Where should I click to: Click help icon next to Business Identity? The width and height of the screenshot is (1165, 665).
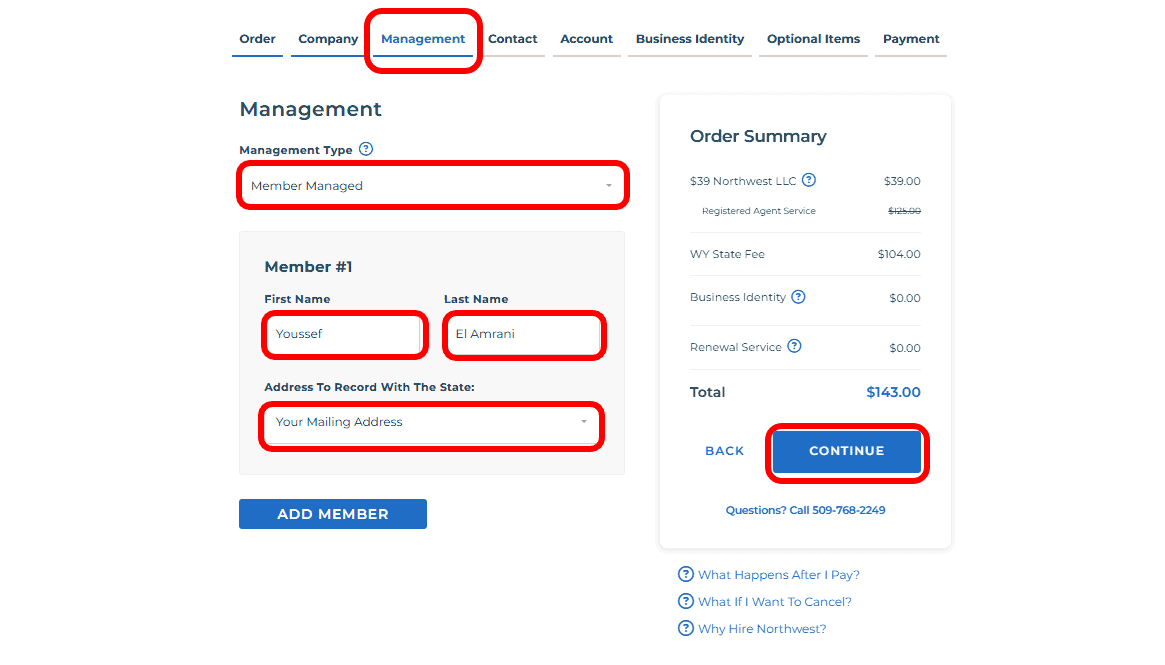(x=798, y=297)
